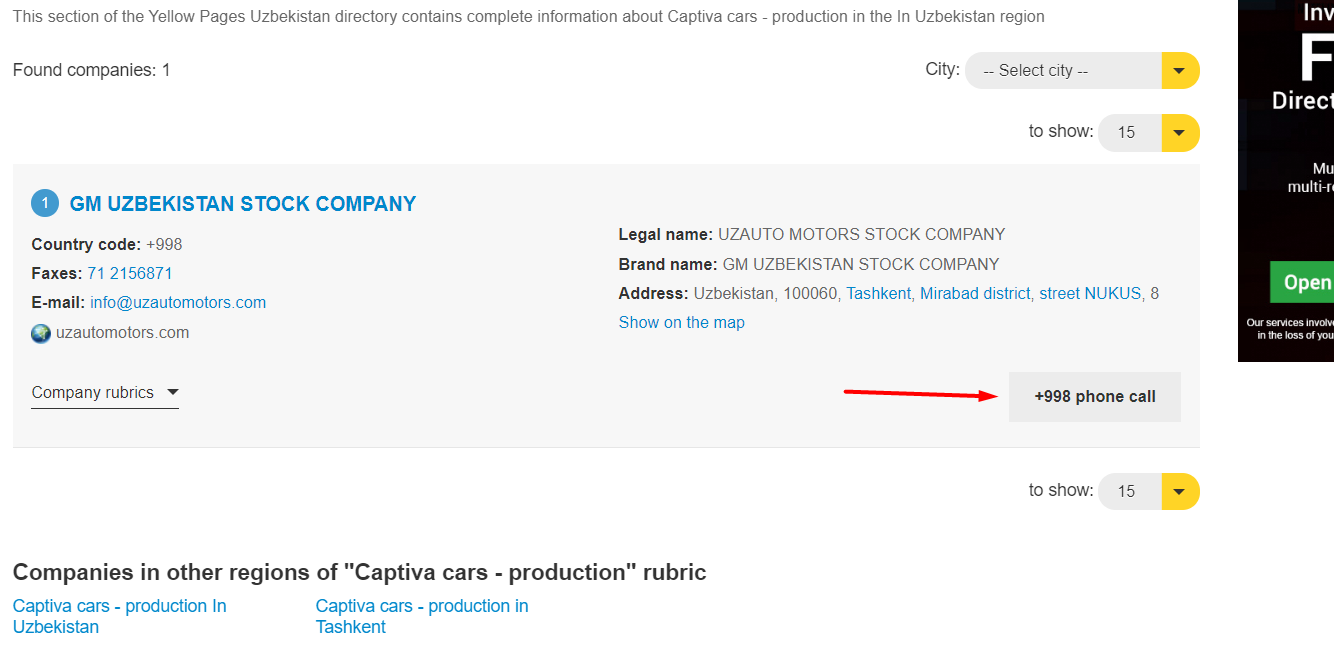Click Show on the map
The image size is (1334, 670).
click(x=681, y=322)
